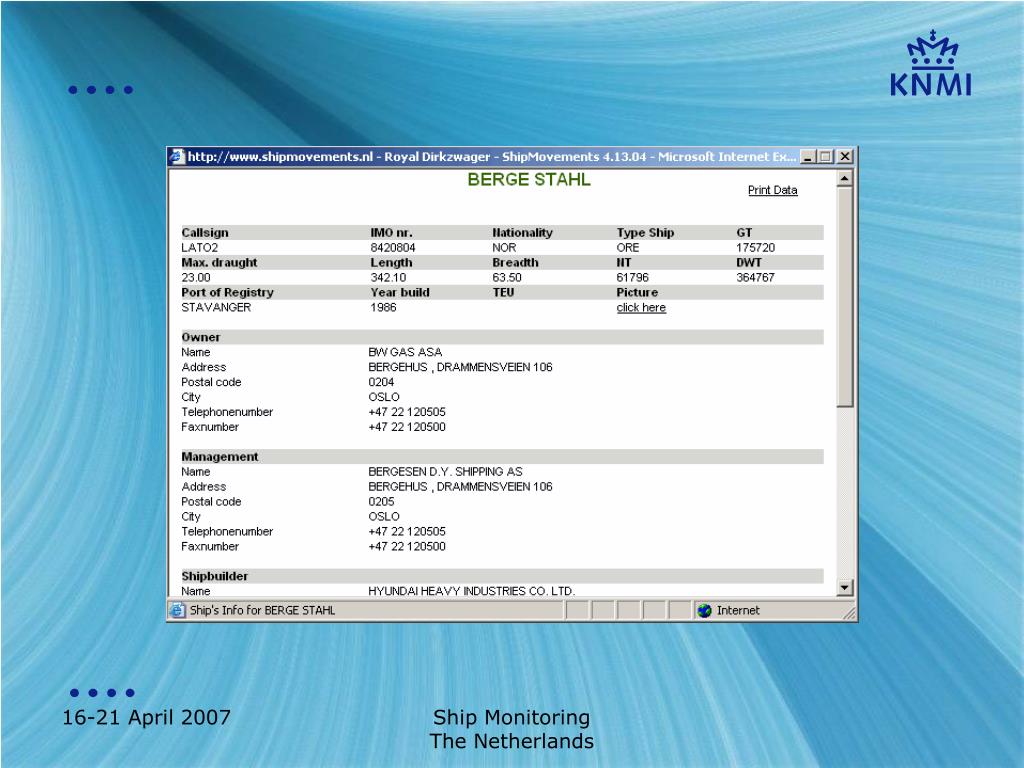Click the nationality value NOR
Screen dimensions: 1024x768
pos(504,248)
